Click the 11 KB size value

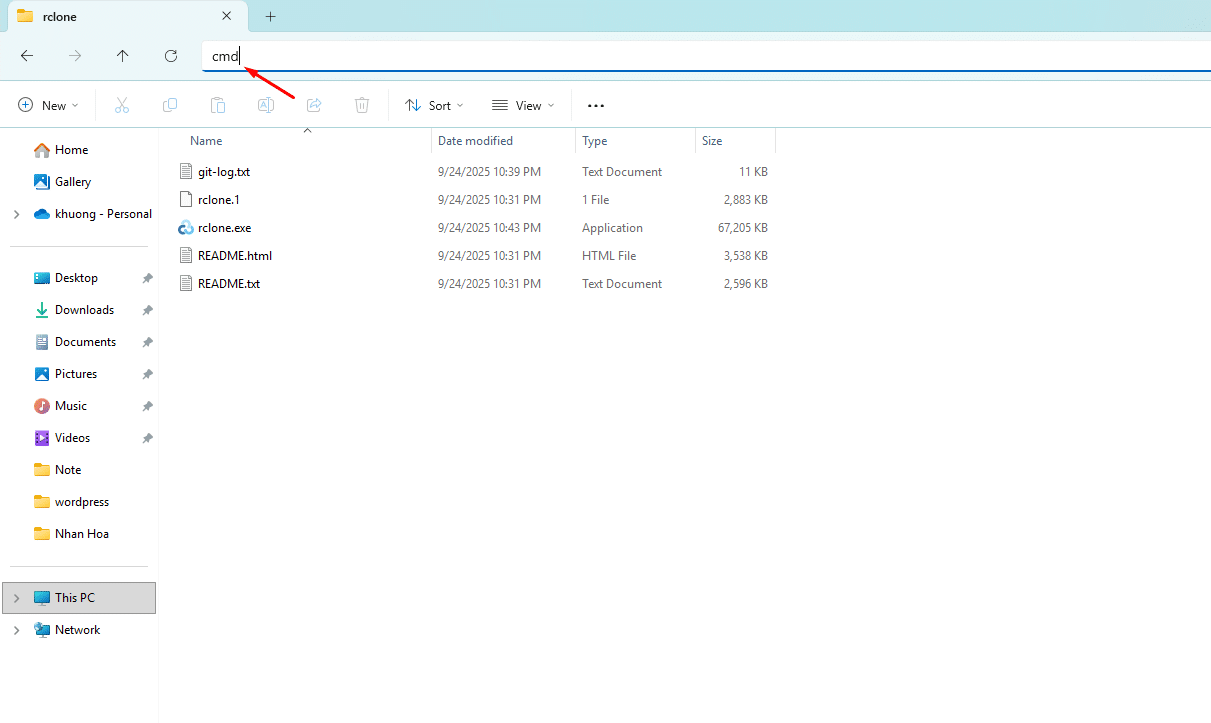click(754, 172)
